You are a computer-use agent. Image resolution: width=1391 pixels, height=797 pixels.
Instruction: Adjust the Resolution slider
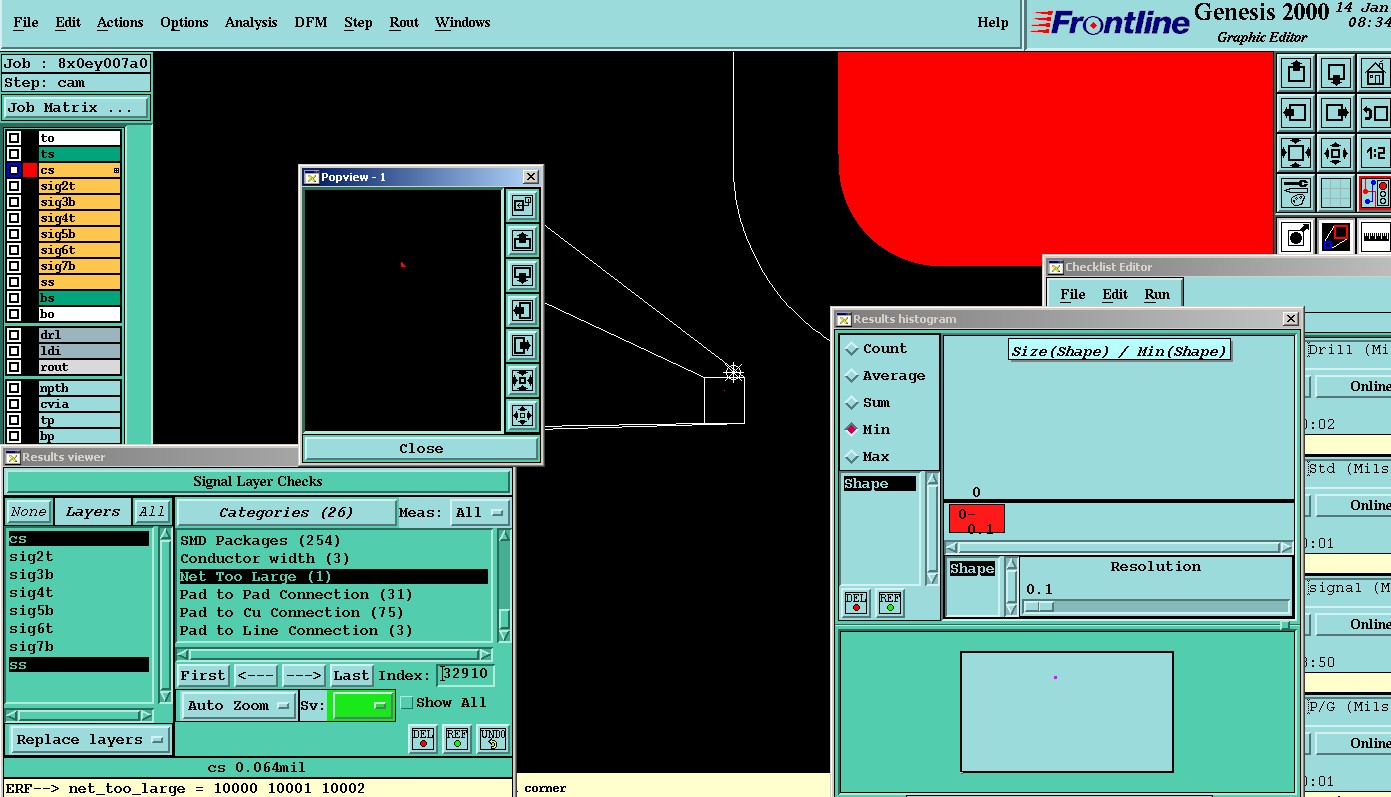1039,606
